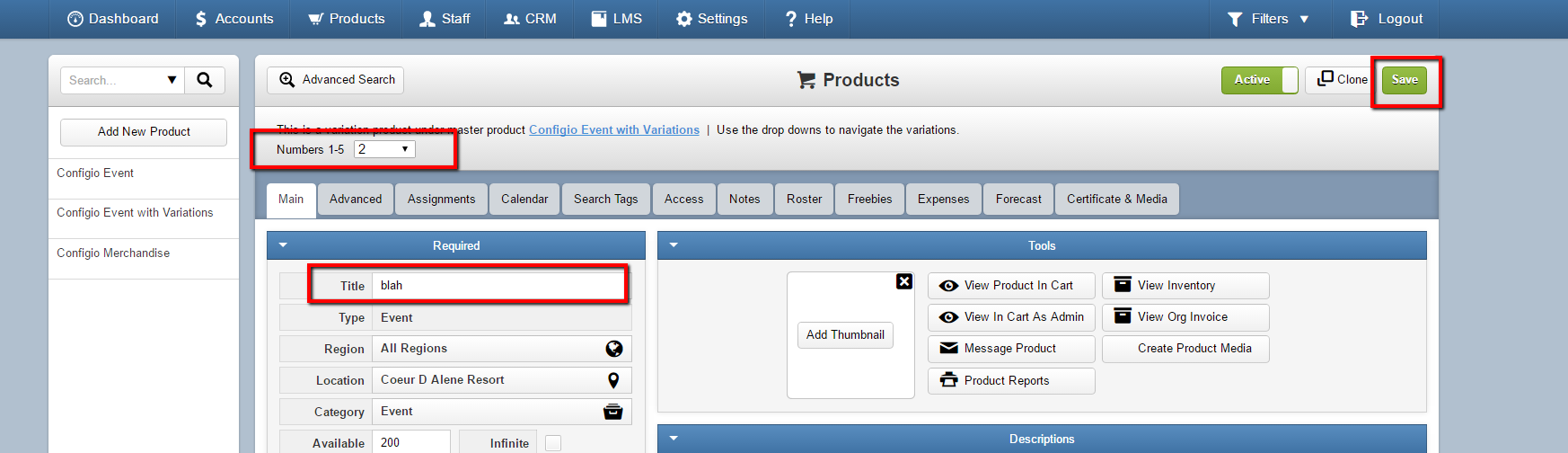Click Message Product button
Screen dimensions: 1568x453
point(1011,349)
